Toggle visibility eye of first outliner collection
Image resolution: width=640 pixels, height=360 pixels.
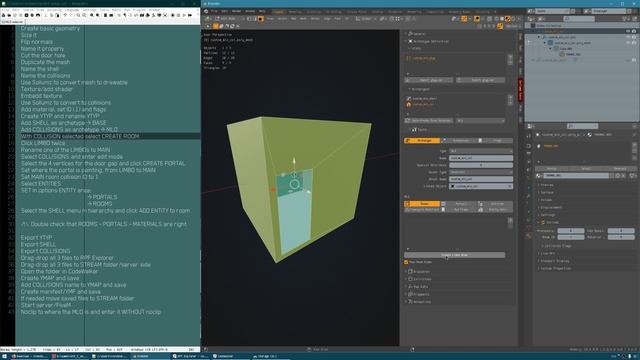click(x=628, y=31)
